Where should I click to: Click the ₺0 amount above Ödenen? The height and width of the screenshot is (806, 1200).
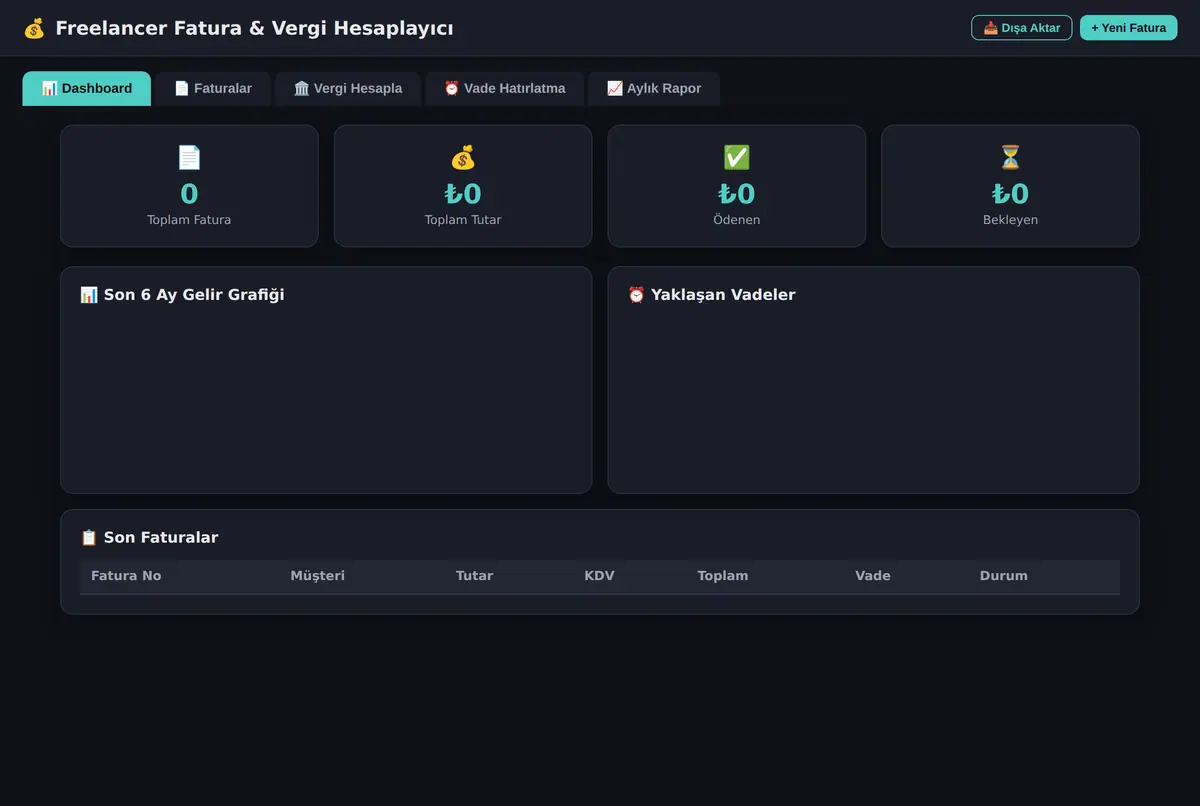point(737,194)
